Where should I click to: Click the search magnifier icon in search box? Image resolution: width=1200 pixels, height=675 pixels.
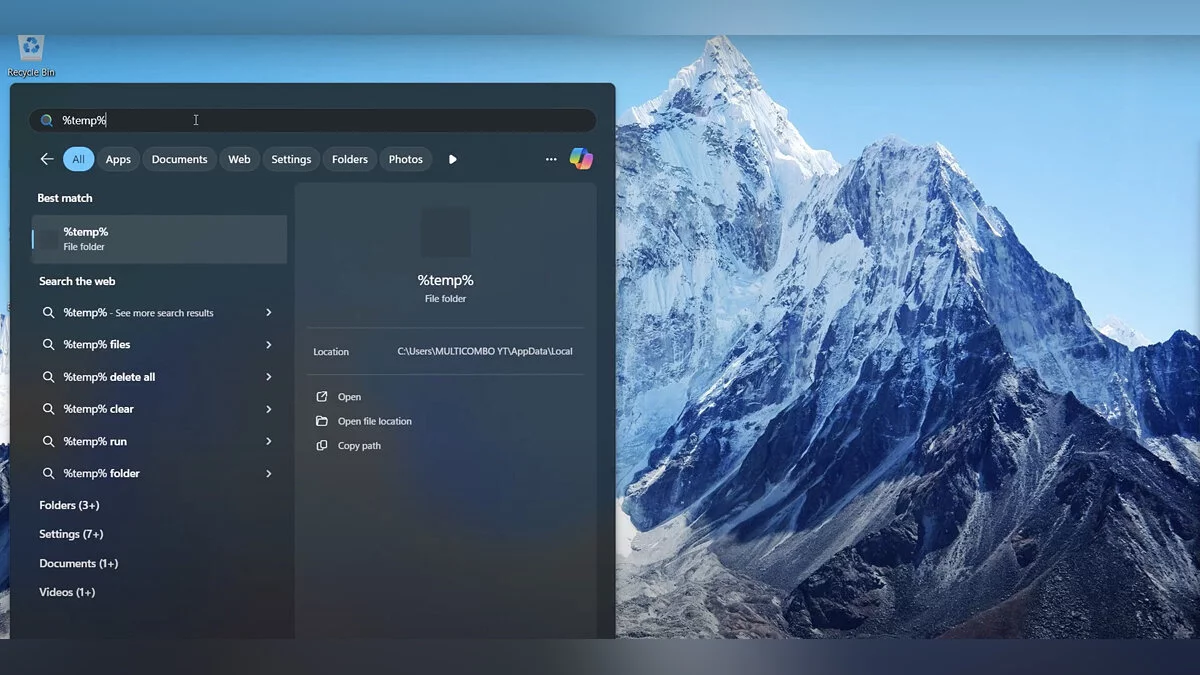click(46, 120)
